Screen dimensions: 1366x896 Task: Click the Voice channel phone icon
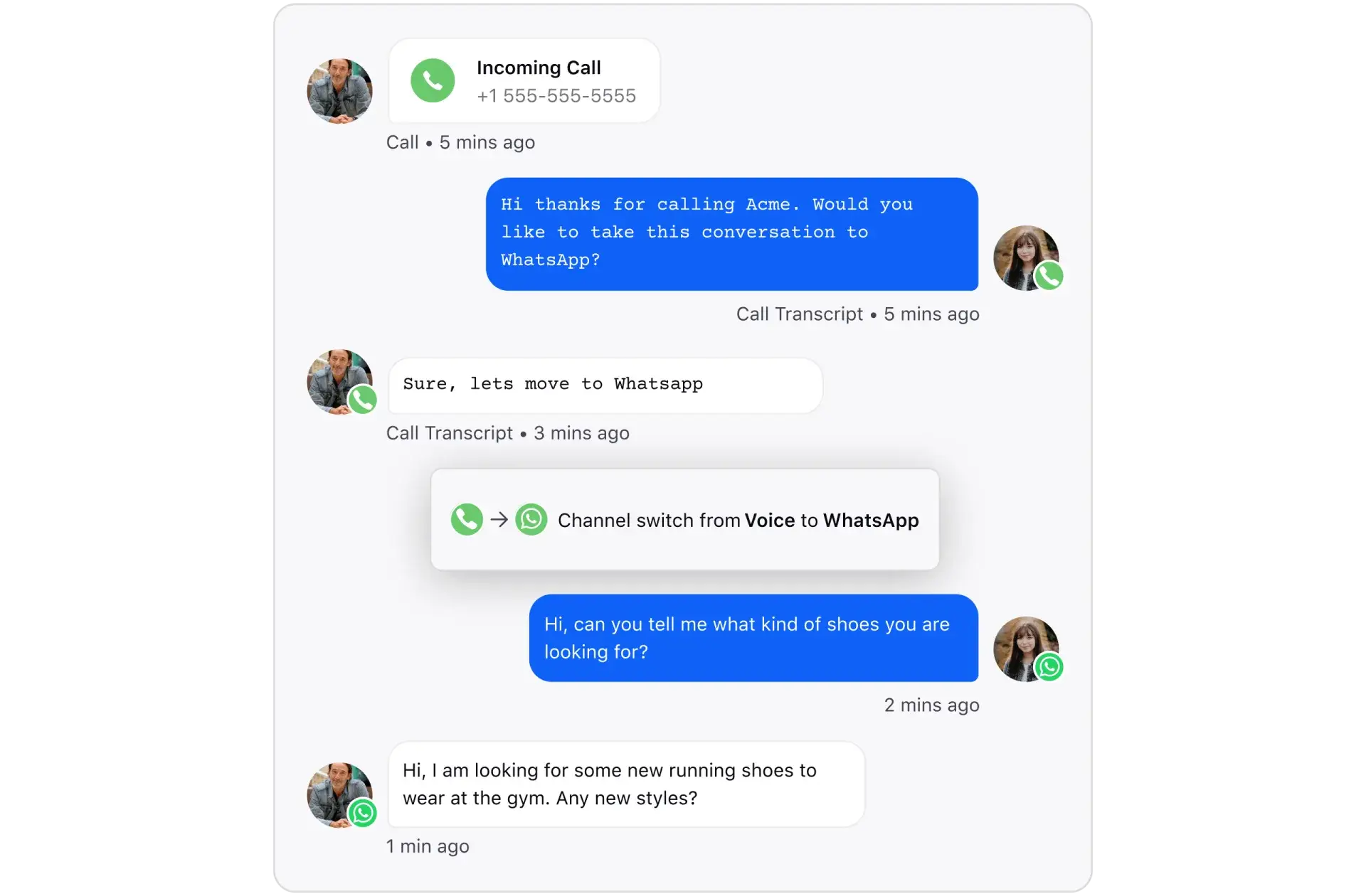(x=465, y=519)
